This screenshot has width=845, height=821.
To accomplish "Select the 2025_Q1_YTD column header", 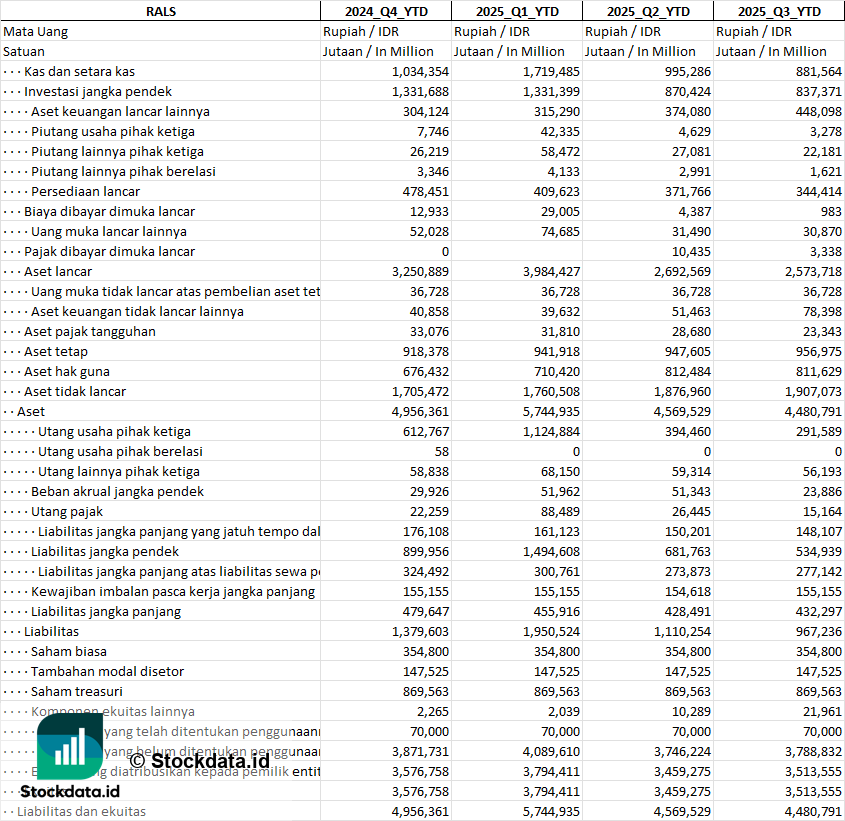I will click(x=517, y=11).
